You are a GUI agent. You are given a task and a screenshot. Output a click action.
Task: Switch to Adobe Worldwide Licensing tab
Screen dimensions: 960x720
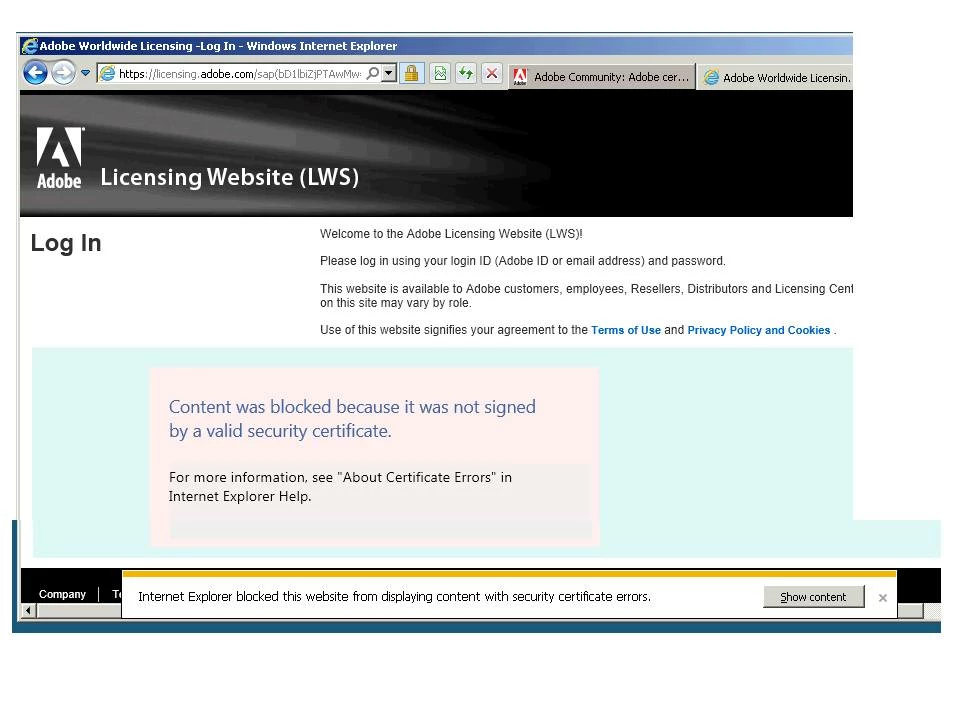tap(775, 78)
